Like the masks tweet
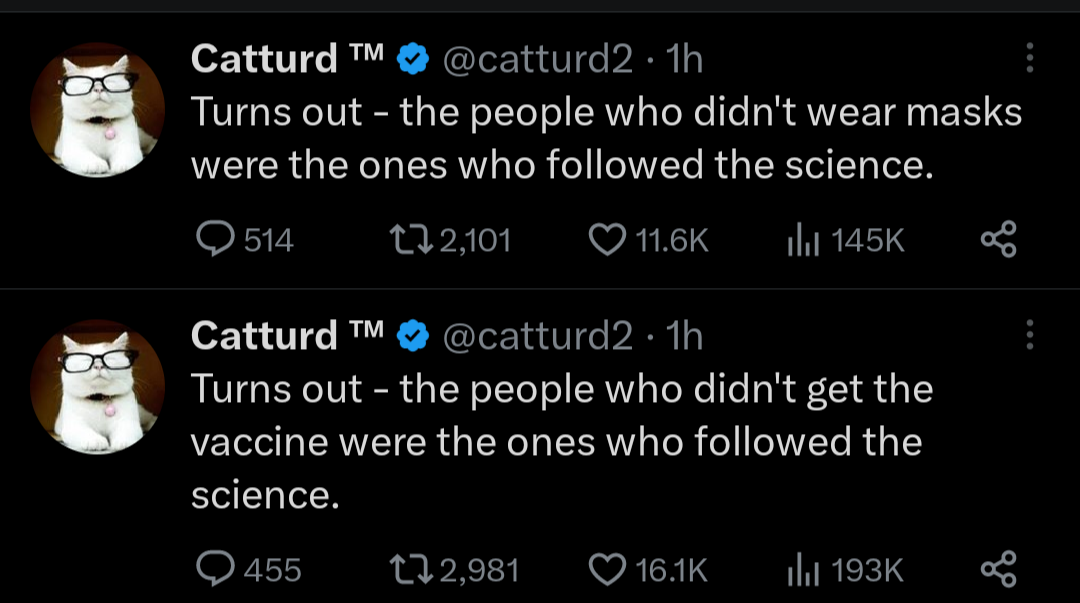1080x603 pixels. (604, 240)
